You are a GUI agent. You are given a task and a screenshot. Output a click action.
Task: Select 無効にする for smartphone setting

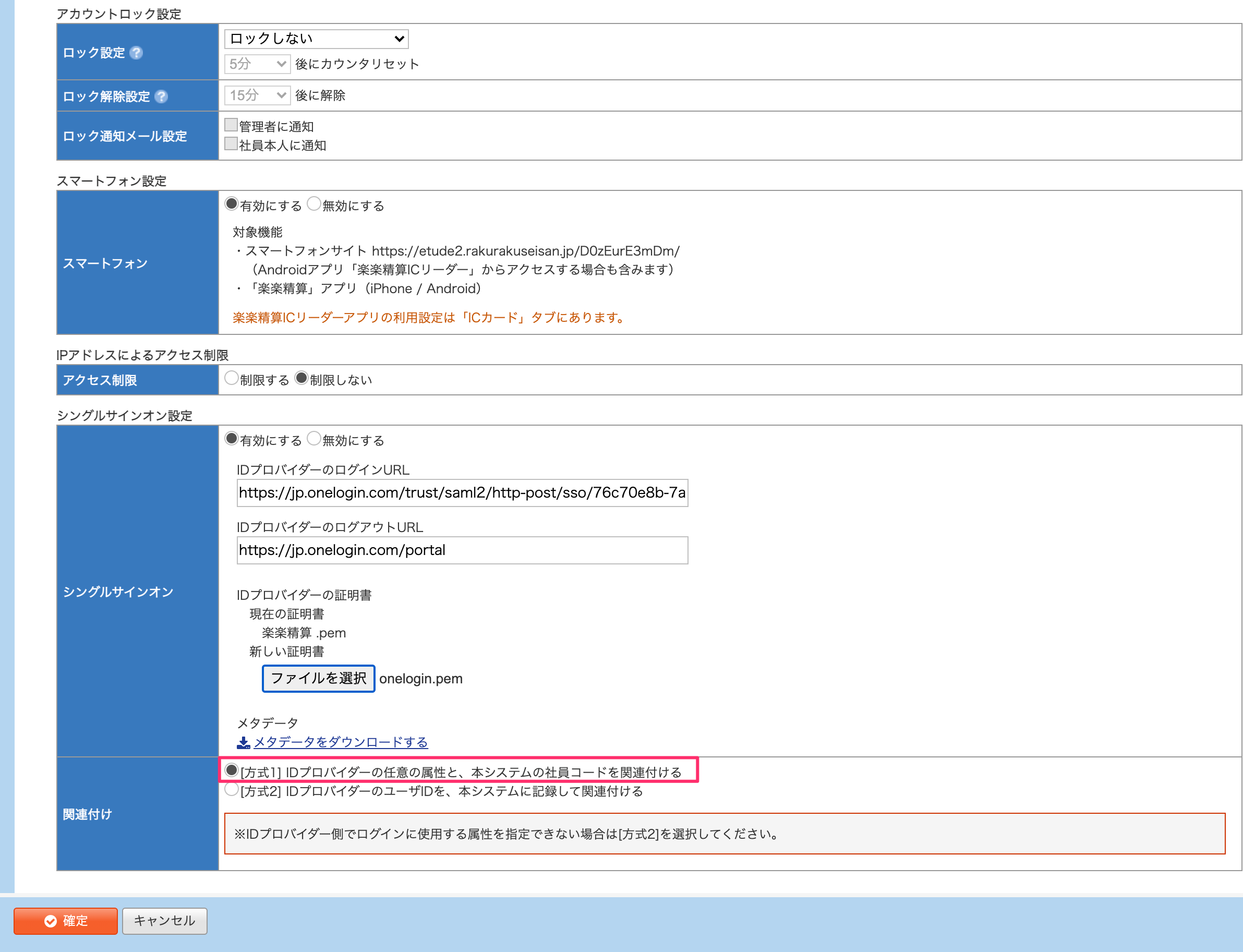pos(314,203)
